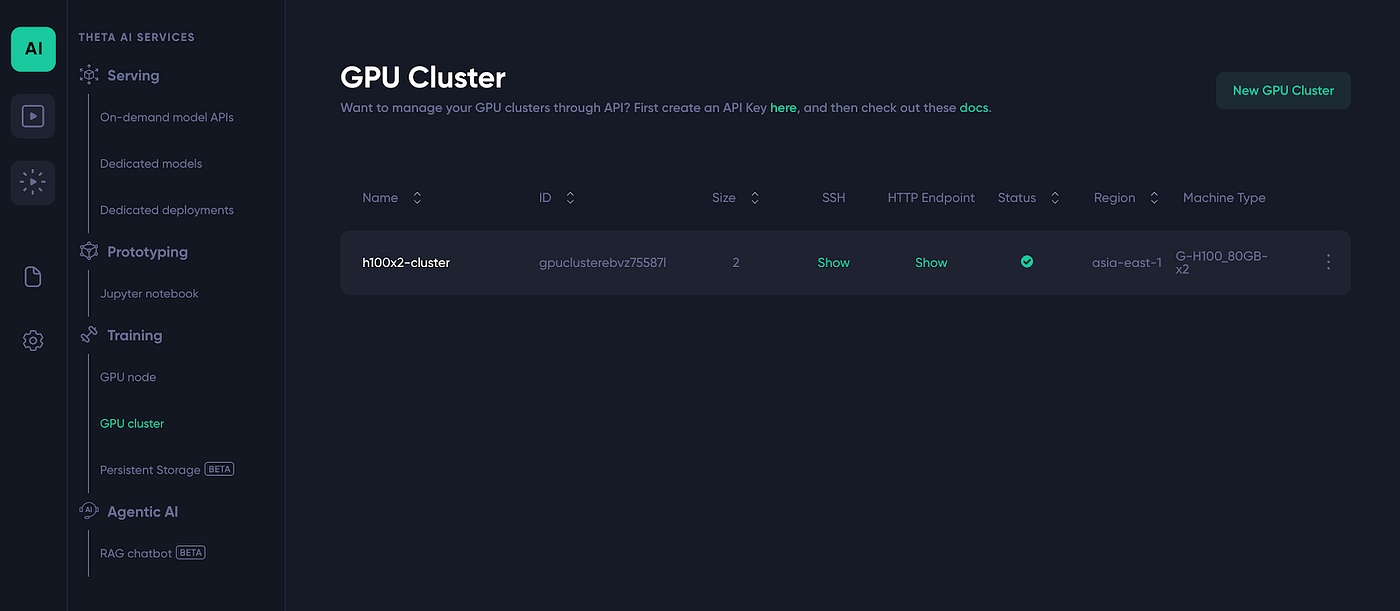Sort the table by Status column
Image resolution: width=1400 pixels, height=611 pixels.
click(x=1055, y=198)
